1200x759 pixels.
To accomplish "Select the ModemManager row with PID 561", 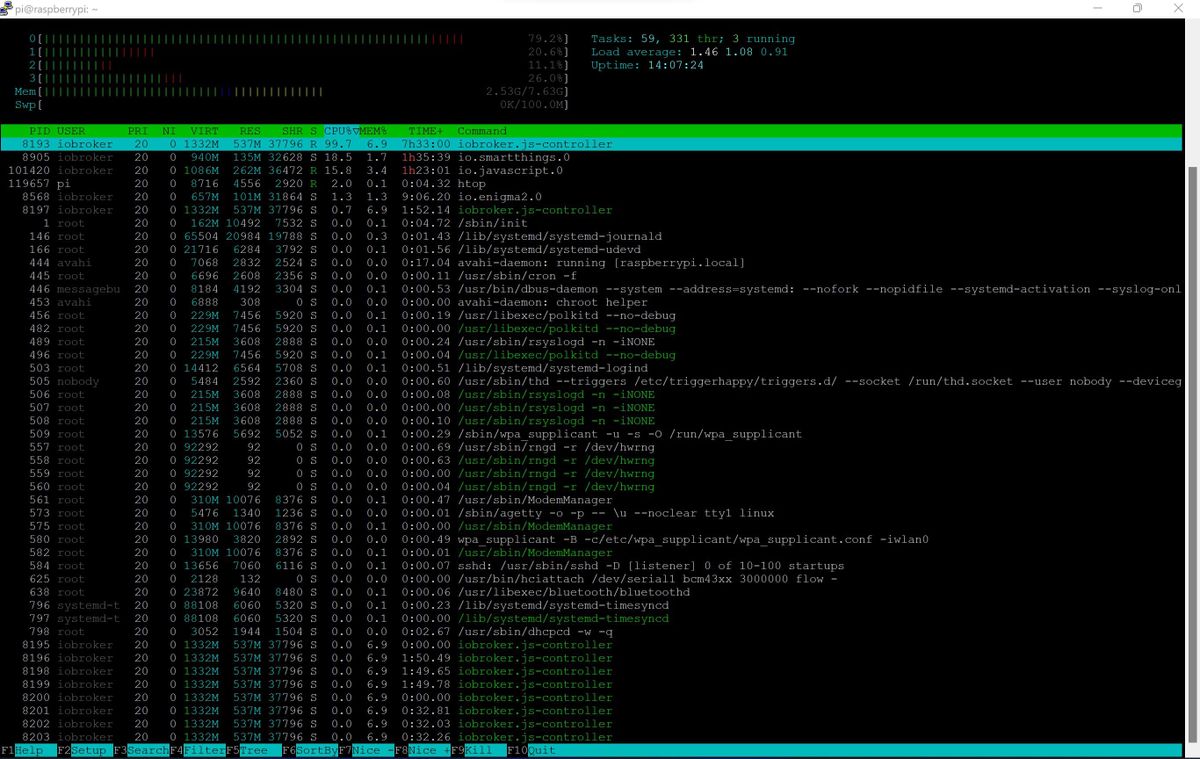I will pos(591,500).
